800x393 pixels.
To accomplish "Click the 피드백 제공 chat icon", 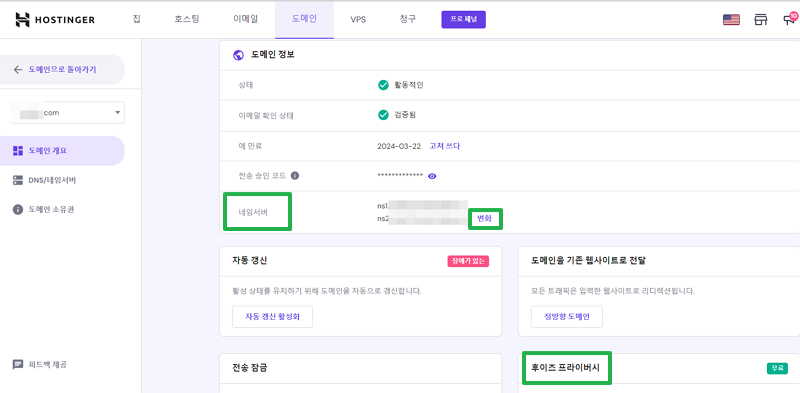I will pyautogui.click(x=18, y=364).
